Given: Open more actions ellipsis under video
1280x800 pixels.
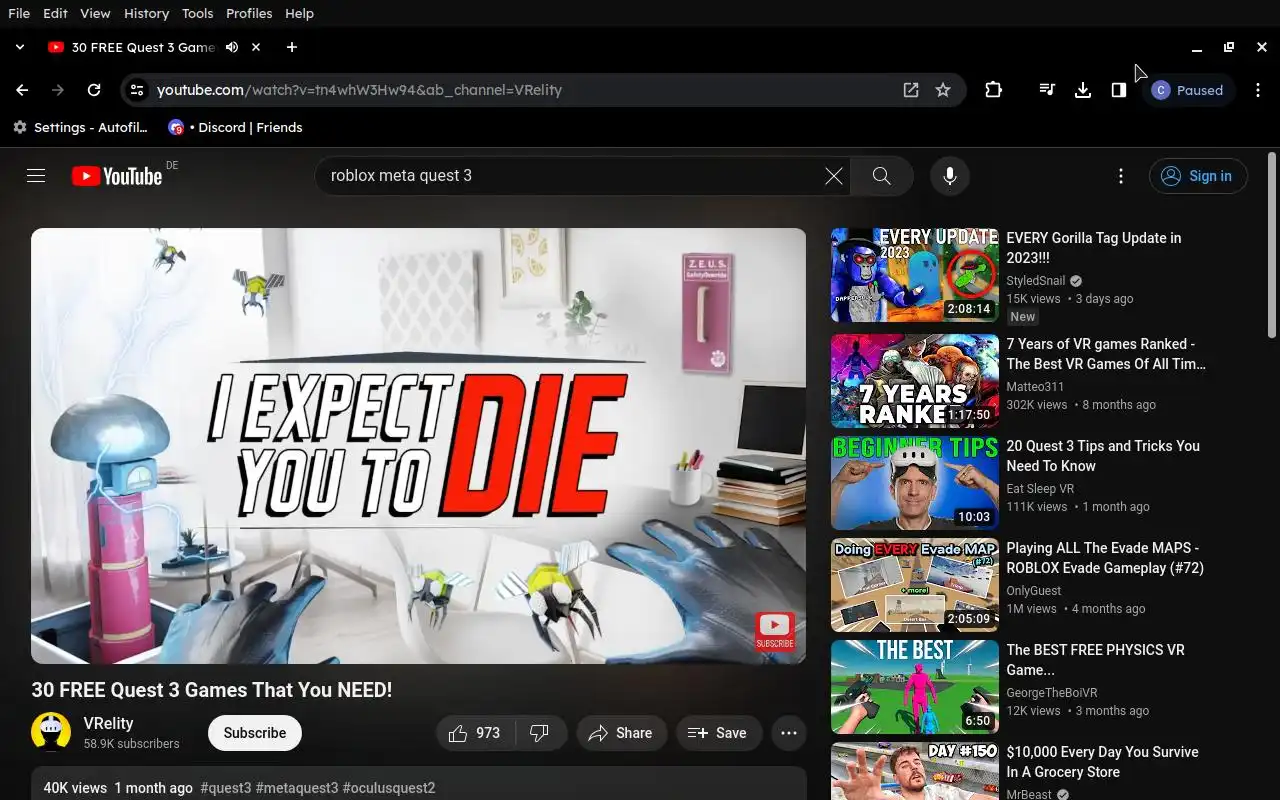Looking at the screenshot, I should [789, 733].
